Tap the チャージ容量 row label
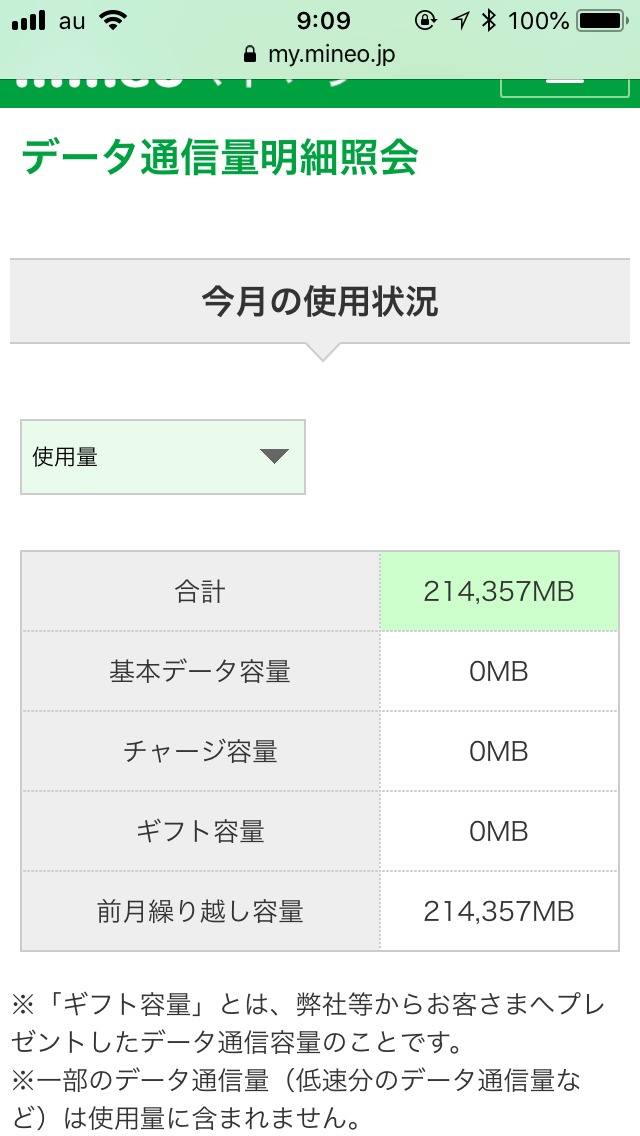Image resolution: width=640 pixels, height=1136 pixels. (x=200, y=751)
